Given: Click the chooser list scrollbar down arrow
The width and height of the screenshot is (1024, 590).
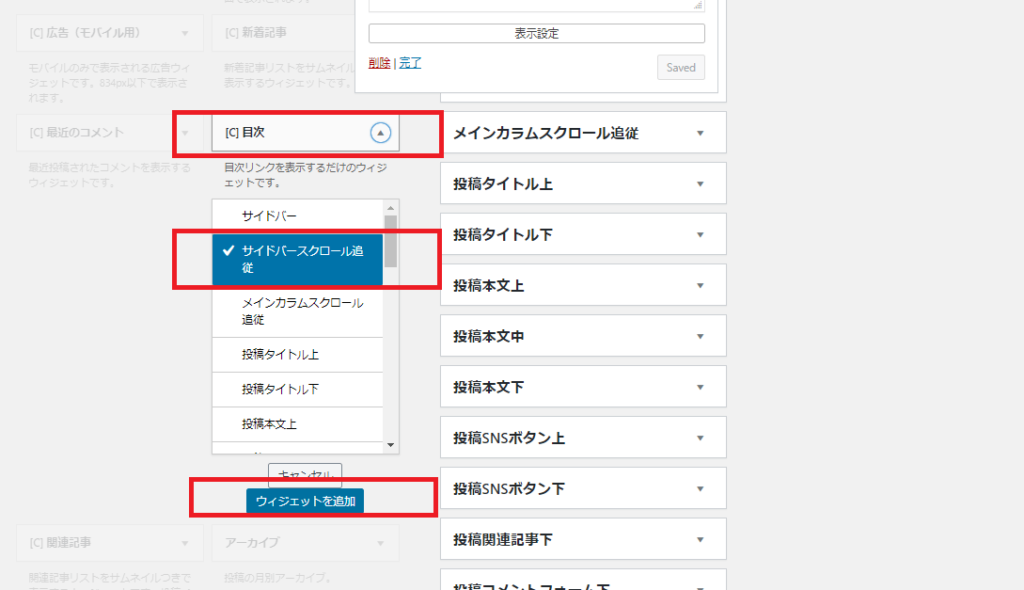Looking at the screenshot, I should 391,445.
